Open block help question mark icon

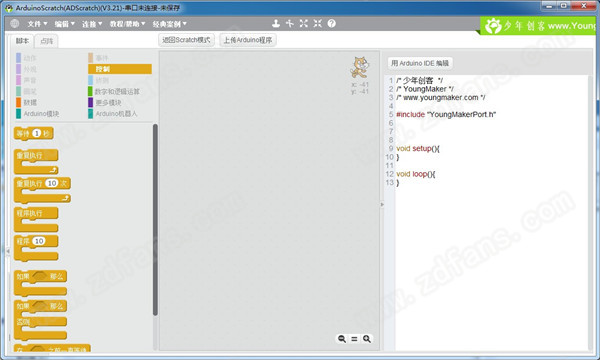(332, 24)
